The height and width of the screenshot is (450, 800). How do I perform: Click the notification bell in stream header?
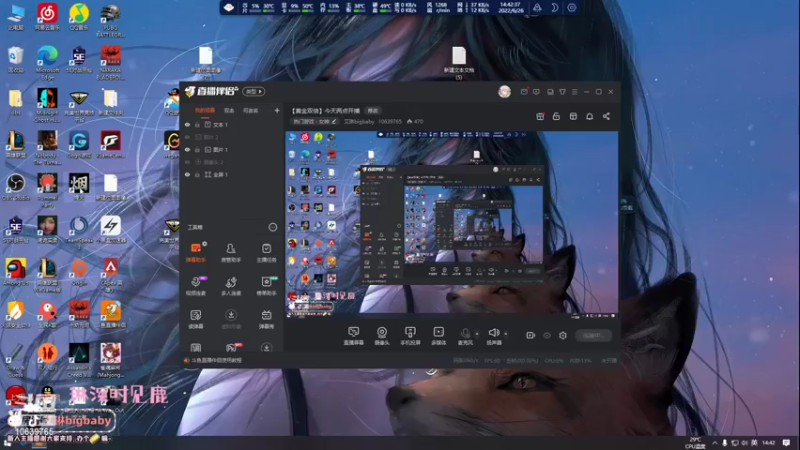589,116
